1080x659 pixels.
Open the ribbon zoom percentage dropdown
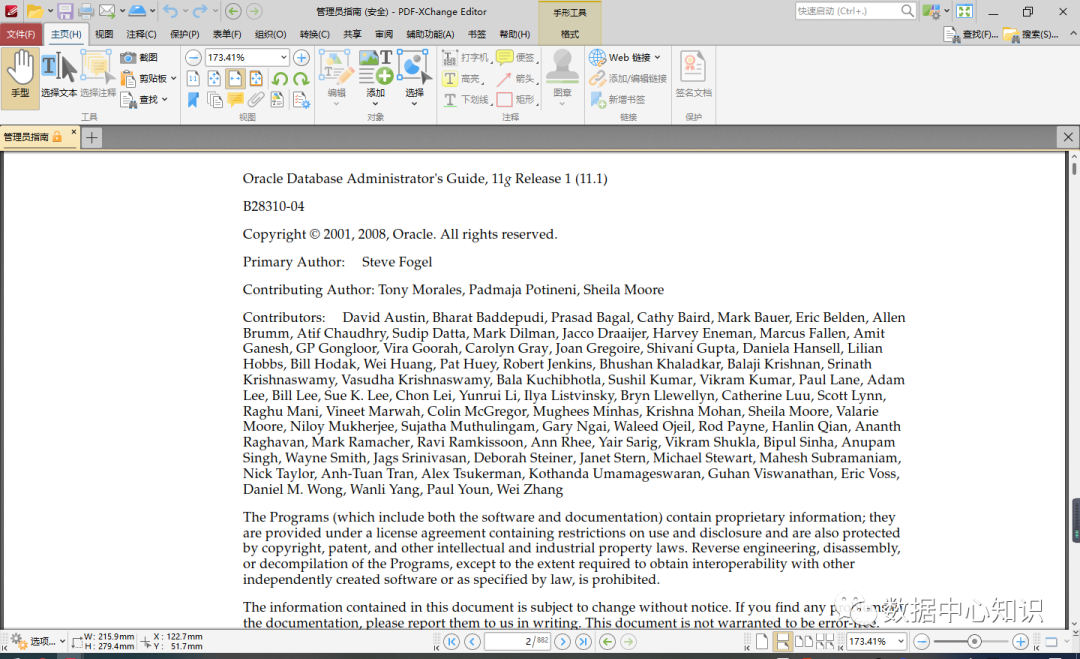coord(283,58)
